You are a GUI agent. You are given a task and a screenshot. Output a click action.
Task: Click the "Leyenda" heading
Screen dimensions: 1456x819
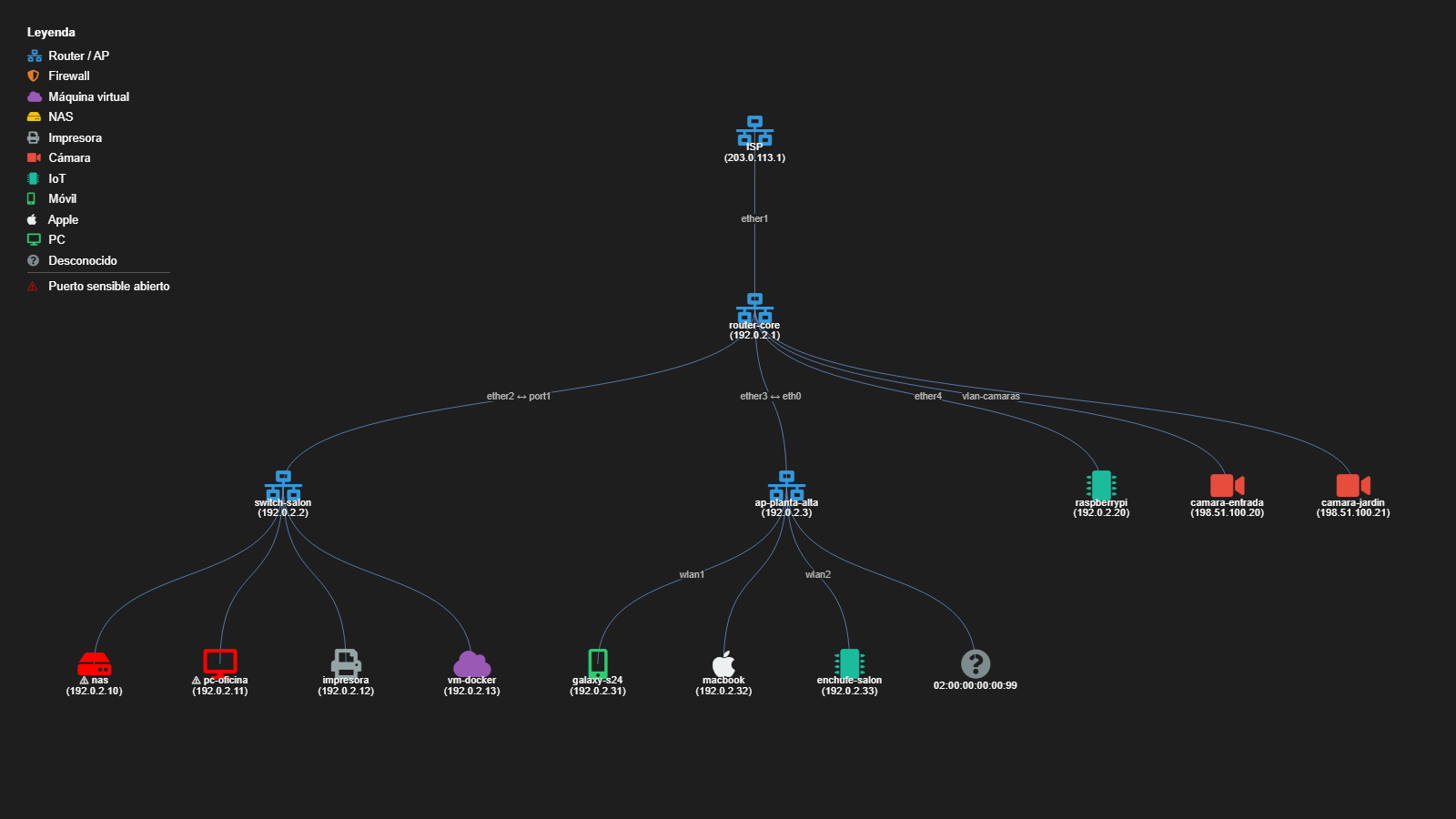tap(51, 32)
